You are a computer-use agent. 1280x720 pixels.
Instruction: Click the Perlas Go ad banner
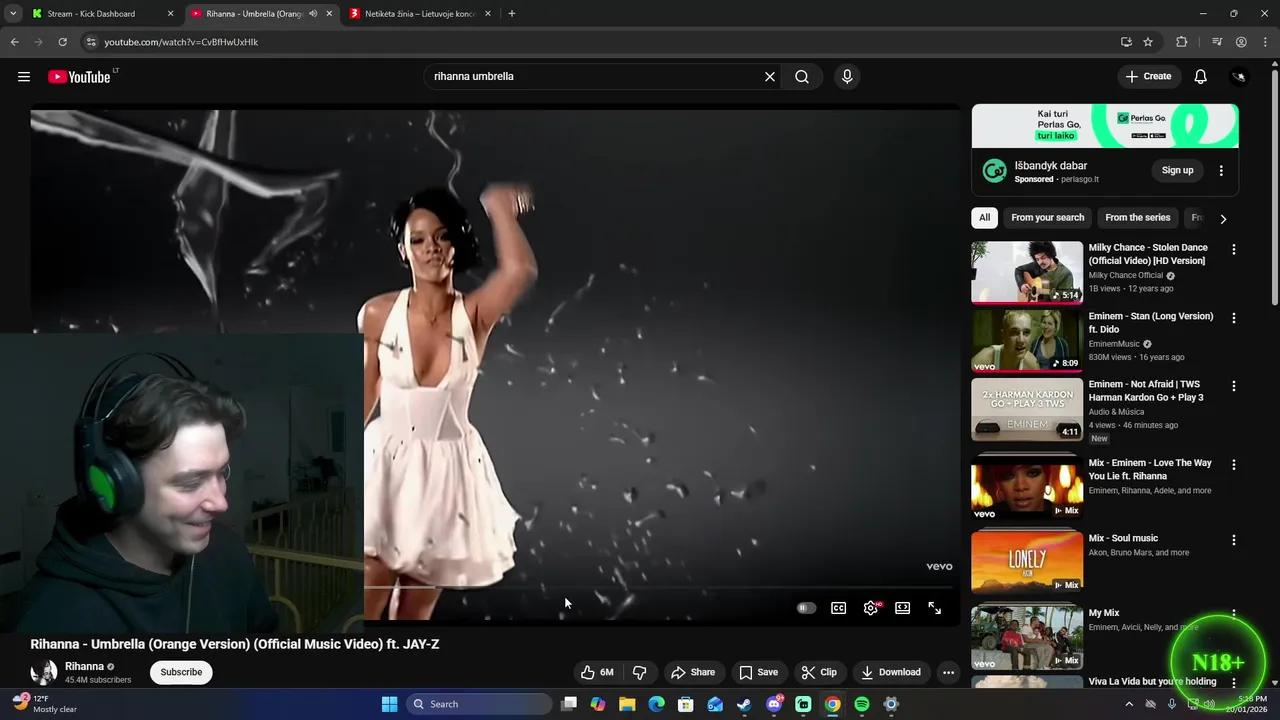[1105, 126]
